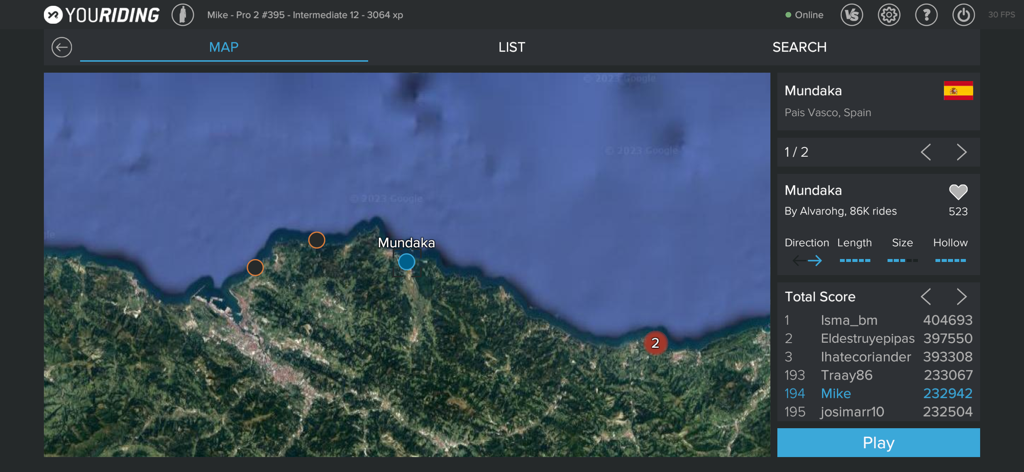Click the Hollow rating bar
1024x472 pixels.
coord(950,260)
